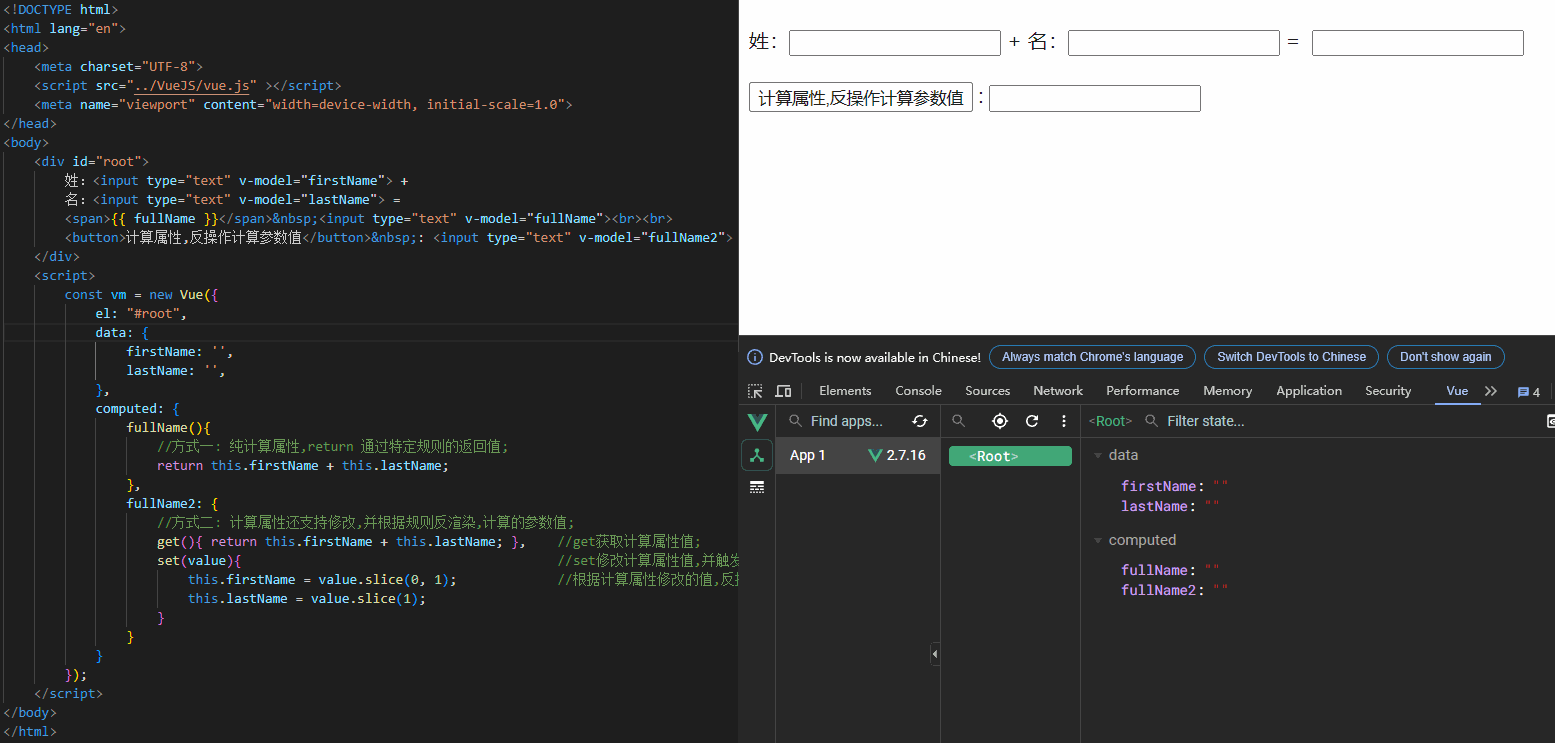Click the 'return this.firstName + this.lastName;' line
The width and height of the screenshot is (1555, 743).
tap(303, 465)
